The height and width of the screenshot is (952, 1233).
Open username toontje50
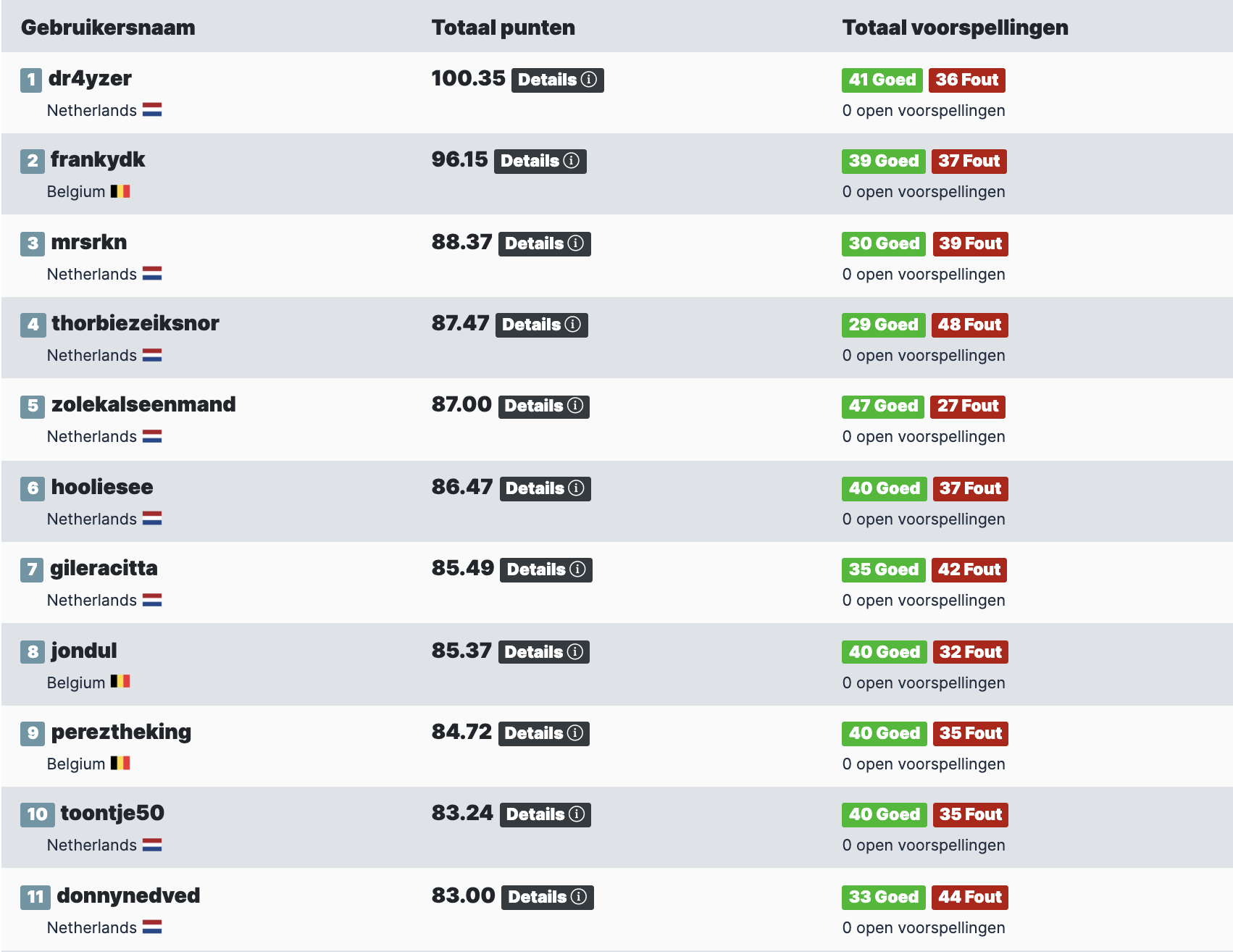tap(112, 813)
